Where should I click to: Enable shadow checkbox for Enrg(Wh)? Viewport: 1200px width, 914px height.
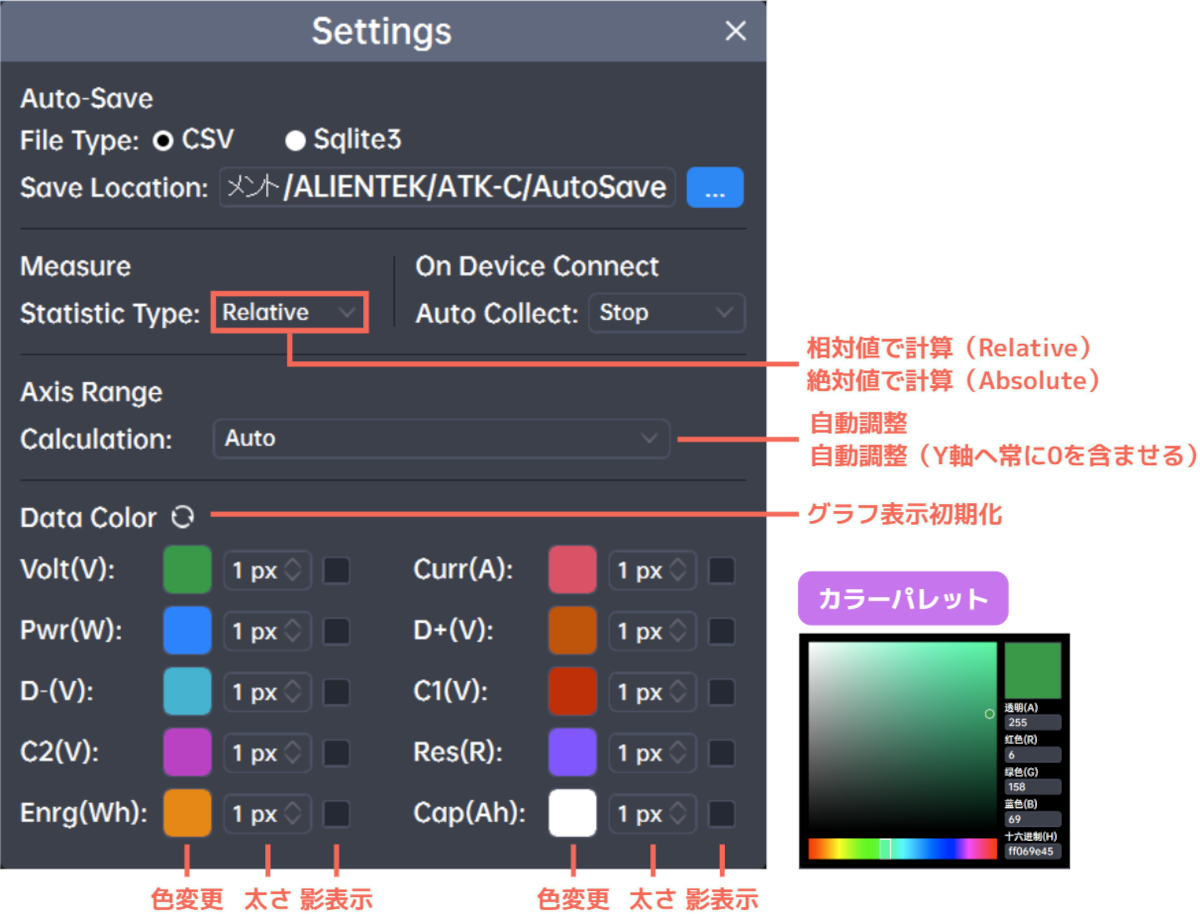(x=337, y=814)
